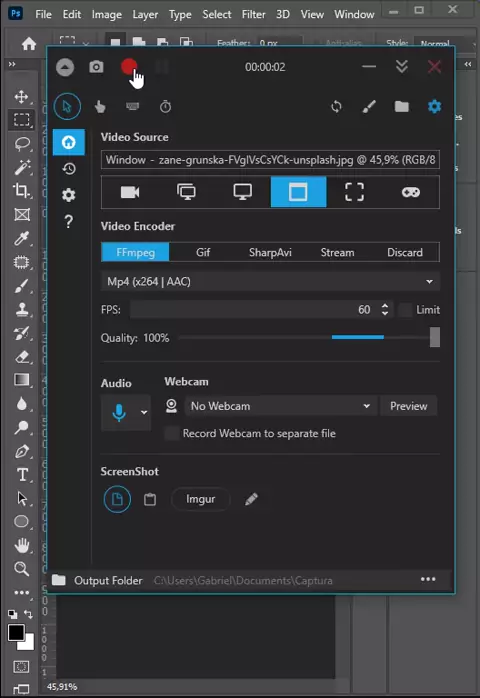Open the image editor pencil button

pyautogui.click(x=251, y=499)
